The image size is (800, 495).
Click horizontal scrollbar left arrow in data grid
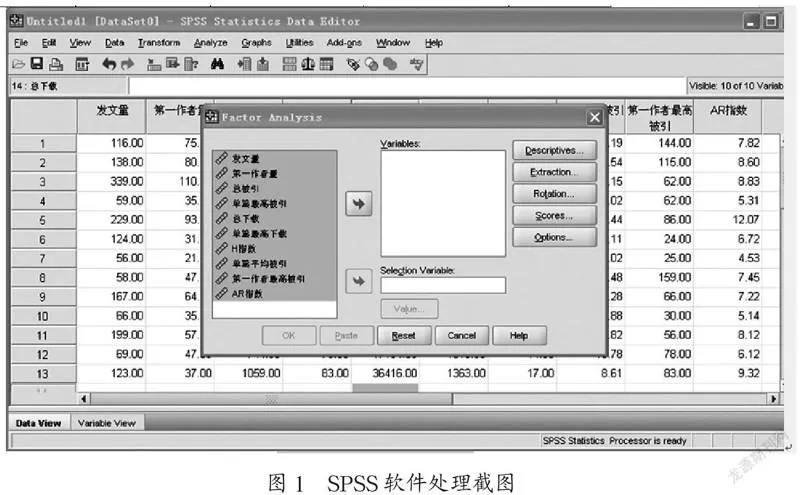[x=84, y=399]
